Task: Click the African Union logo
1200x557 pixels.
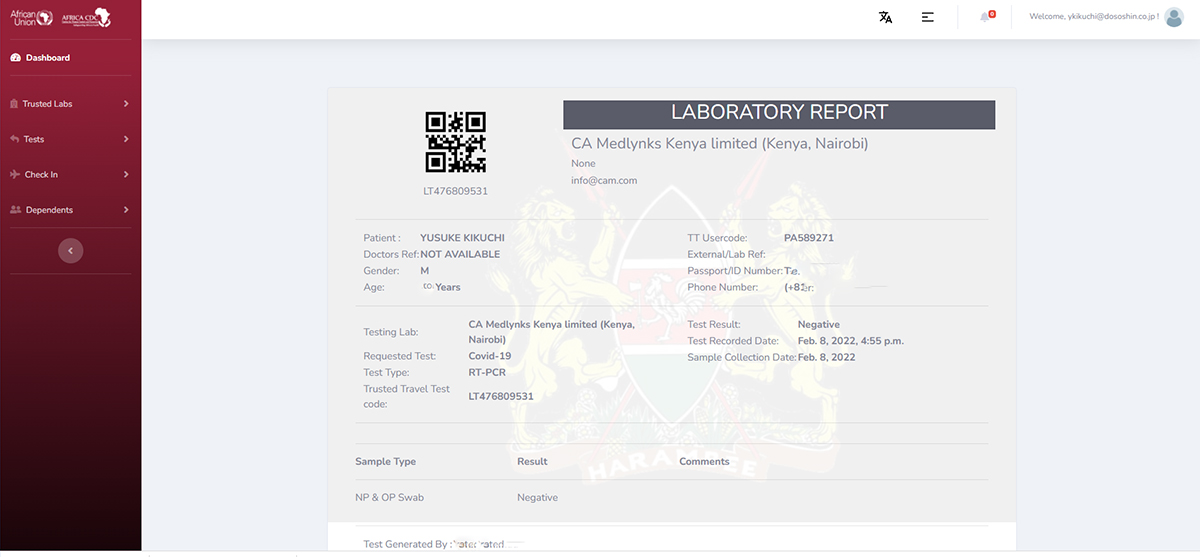Action: tap(31, 18)
